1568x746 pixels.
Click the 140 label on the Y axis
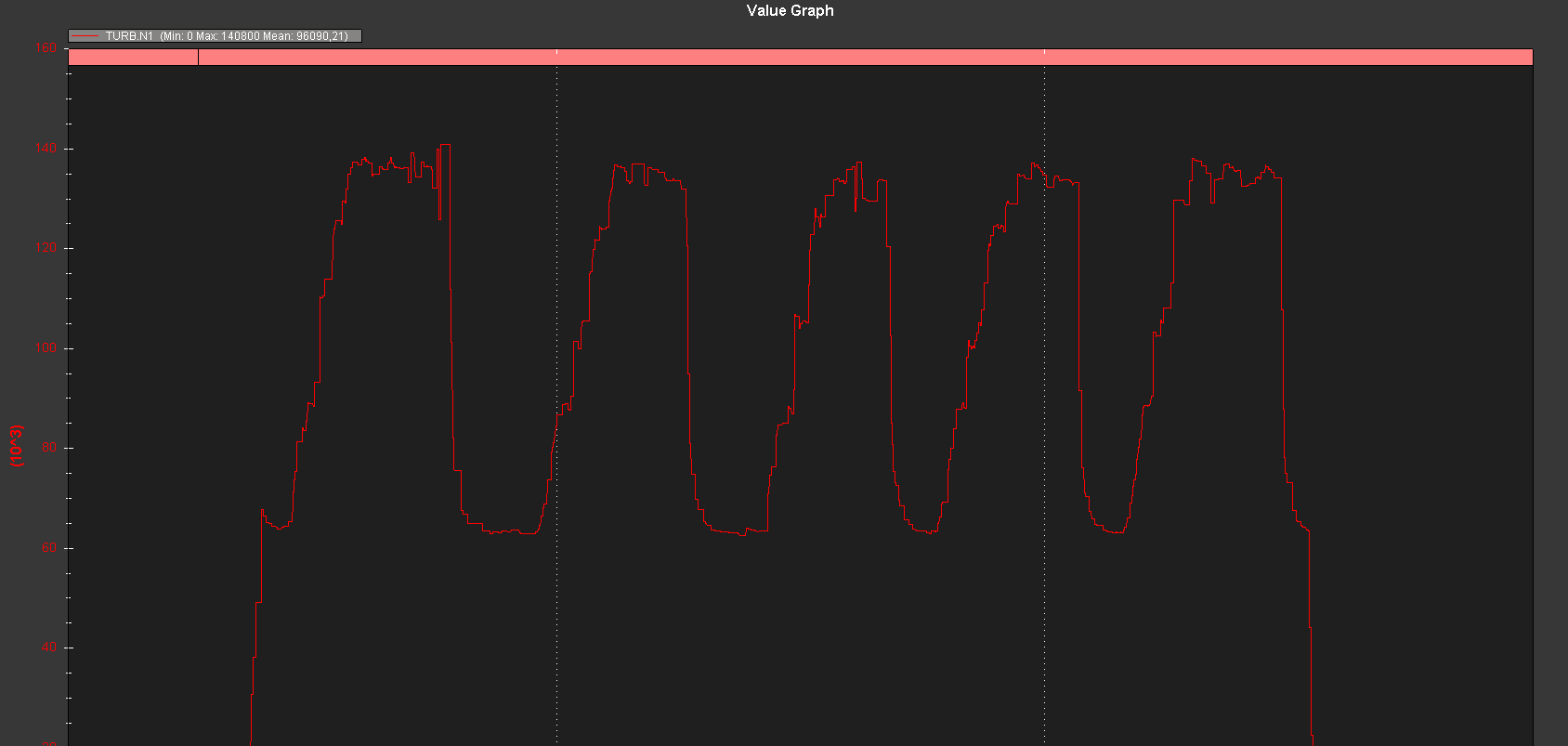(x=46, y=149)
